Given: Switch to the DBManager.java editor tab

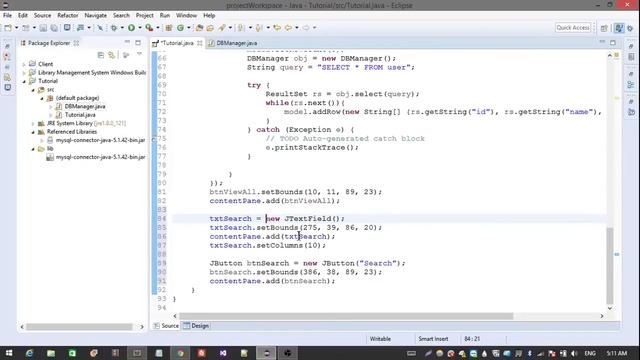Looking at the screenshot, I should [233, 43].
